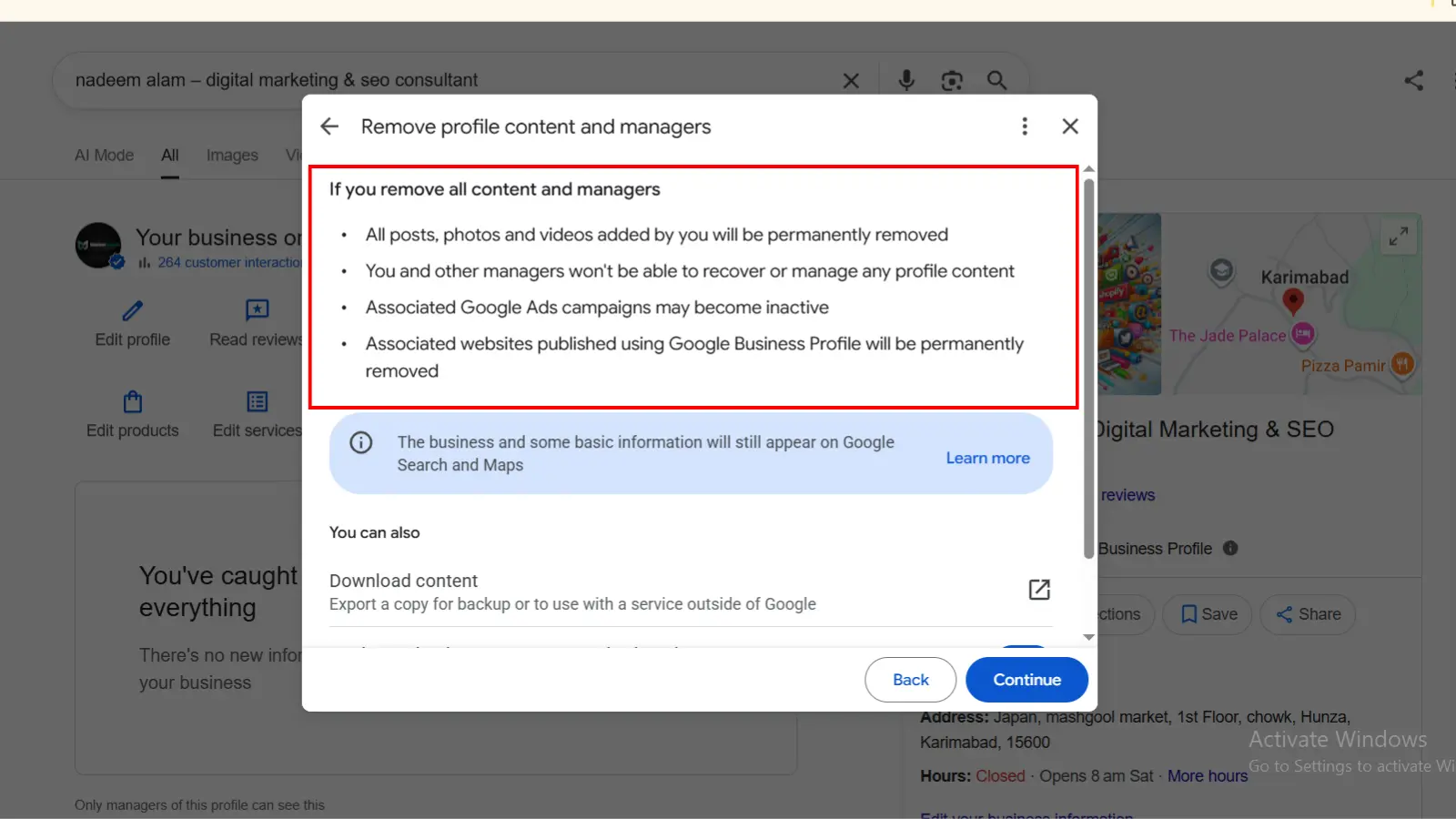The image size is (1456, 819).
Task: Click Share button in business panel
Action: (1308, 614)
